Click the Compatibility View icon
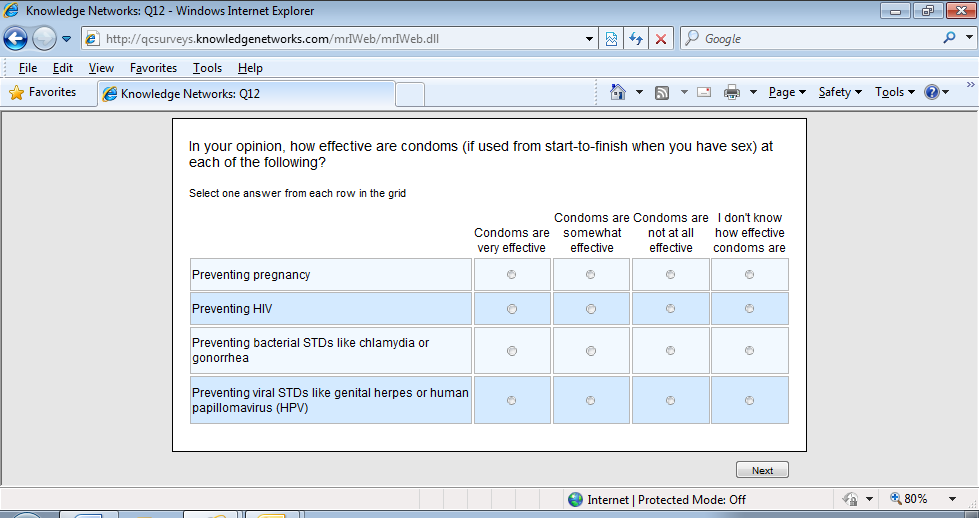 (x=611, y=39)
